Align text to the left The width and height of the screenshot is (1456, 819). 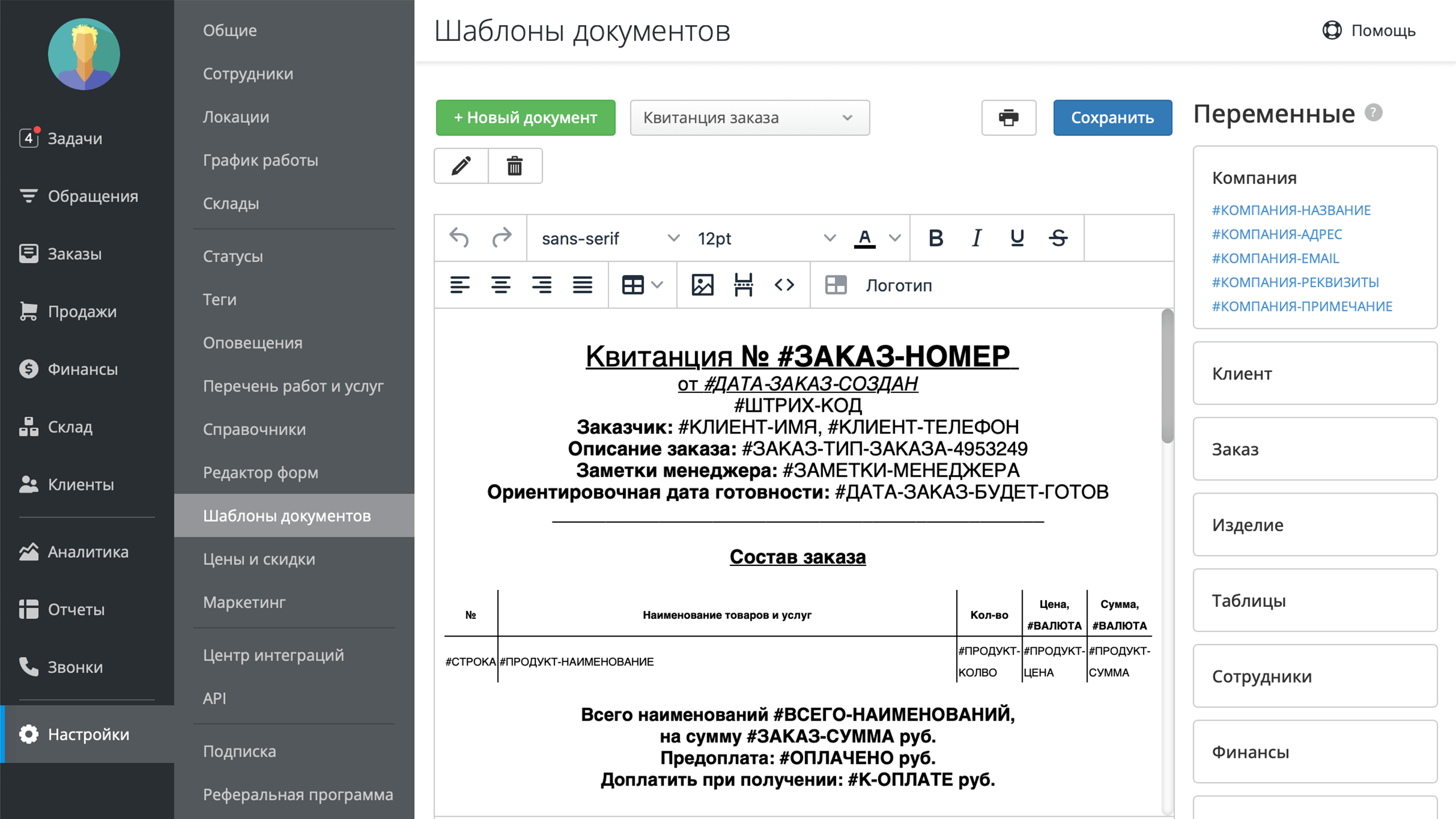[460, 285]
